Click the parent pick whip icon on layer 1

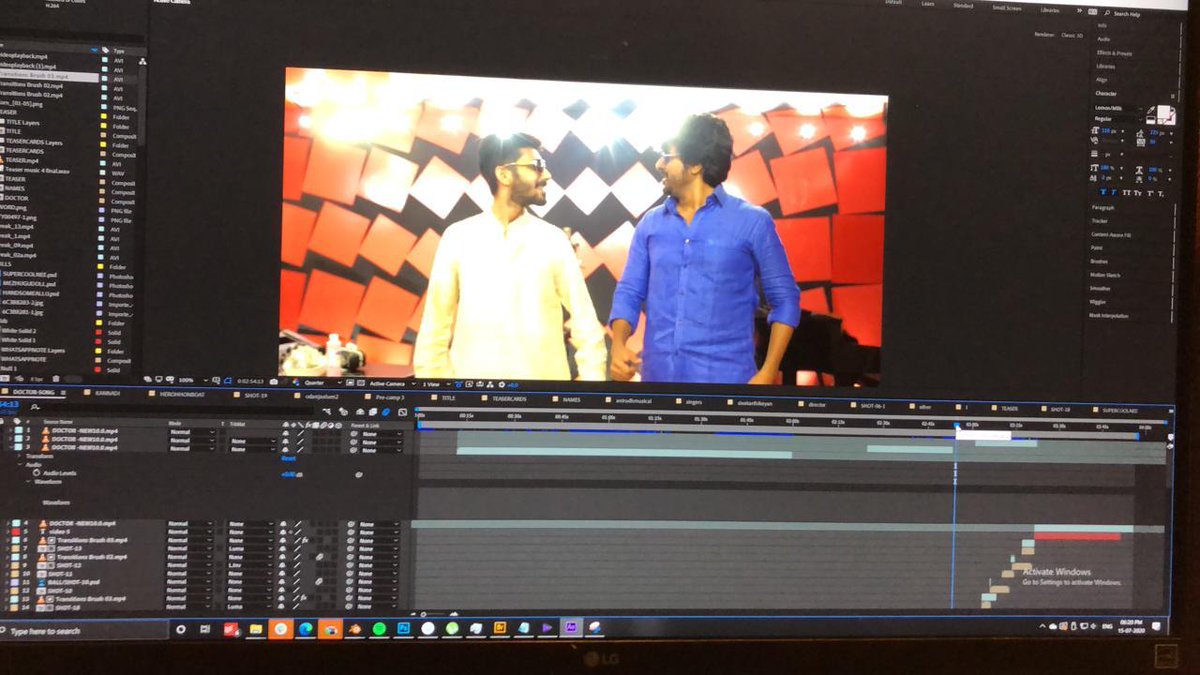click(354, 432)
